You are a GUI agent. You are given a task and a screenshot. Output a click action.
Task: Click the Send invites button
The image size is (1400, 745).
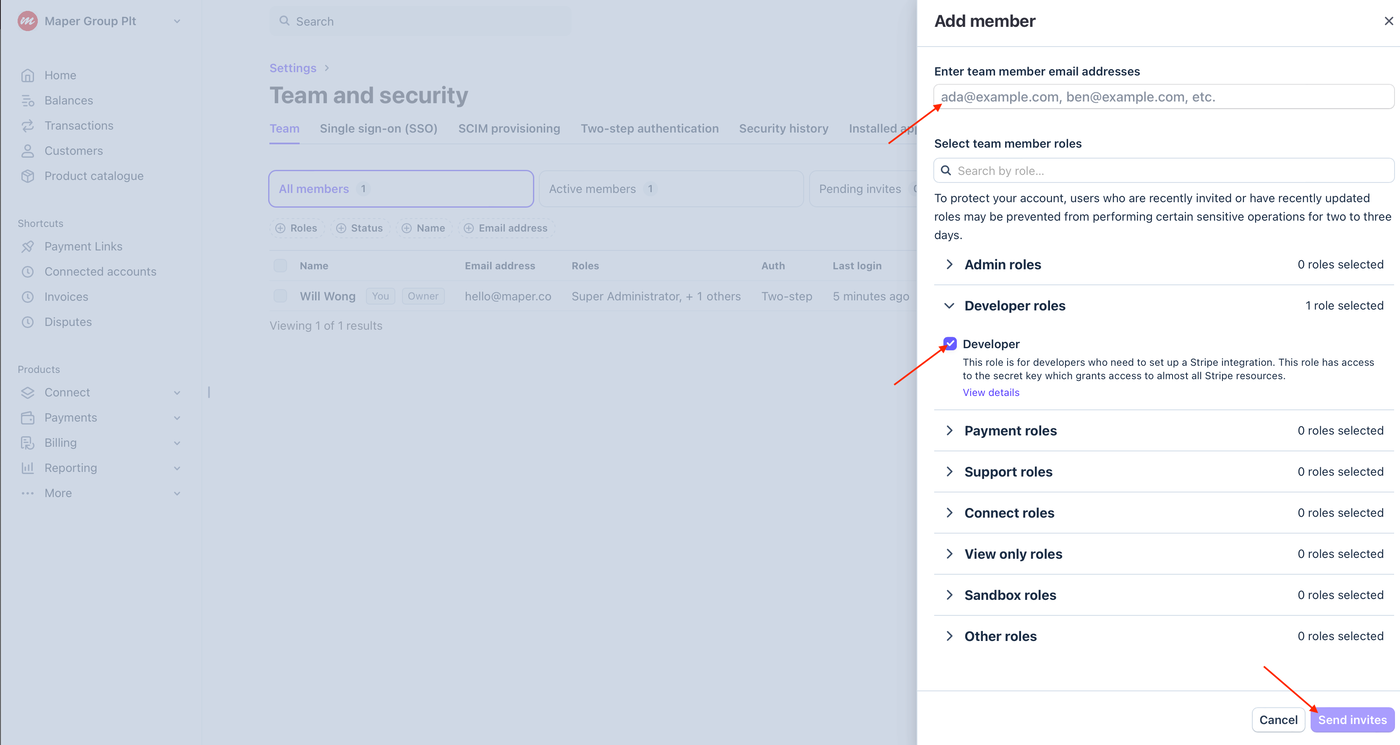[x=1352, y=720]
